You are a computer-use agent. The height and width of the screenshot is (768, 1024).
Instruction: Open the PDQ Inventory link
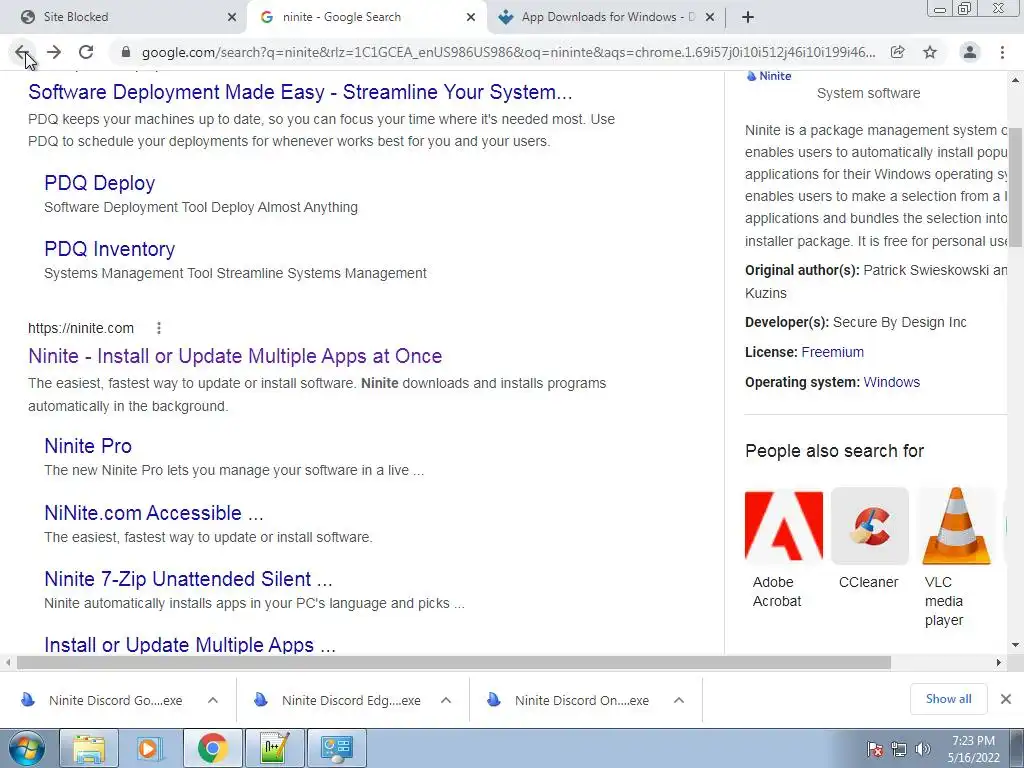pyautogui.click(x=110, y=249)
